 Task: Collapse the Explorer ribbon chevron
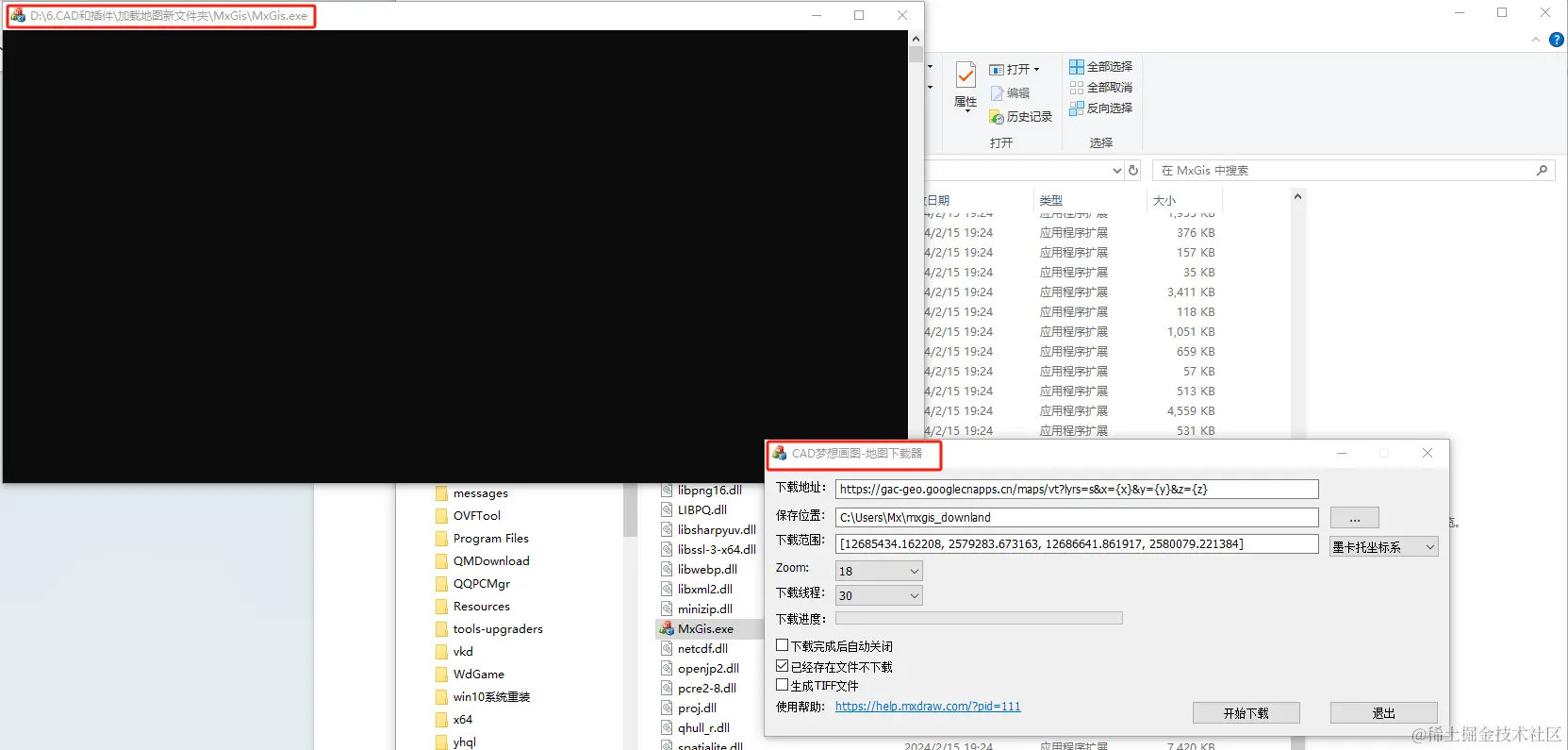point(1536,40)
